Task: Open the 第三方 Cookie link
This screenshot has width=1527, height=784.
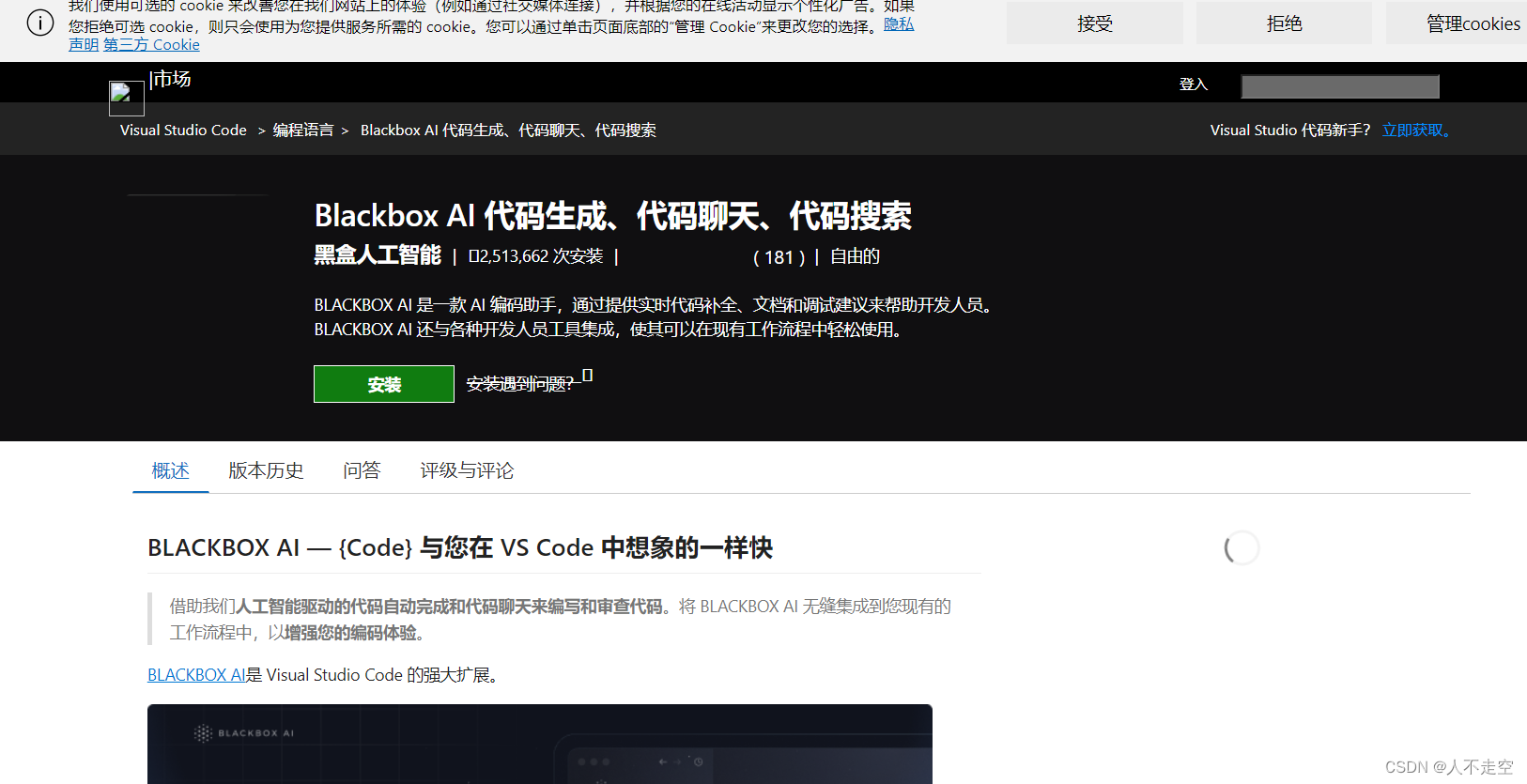Action: 151,44
